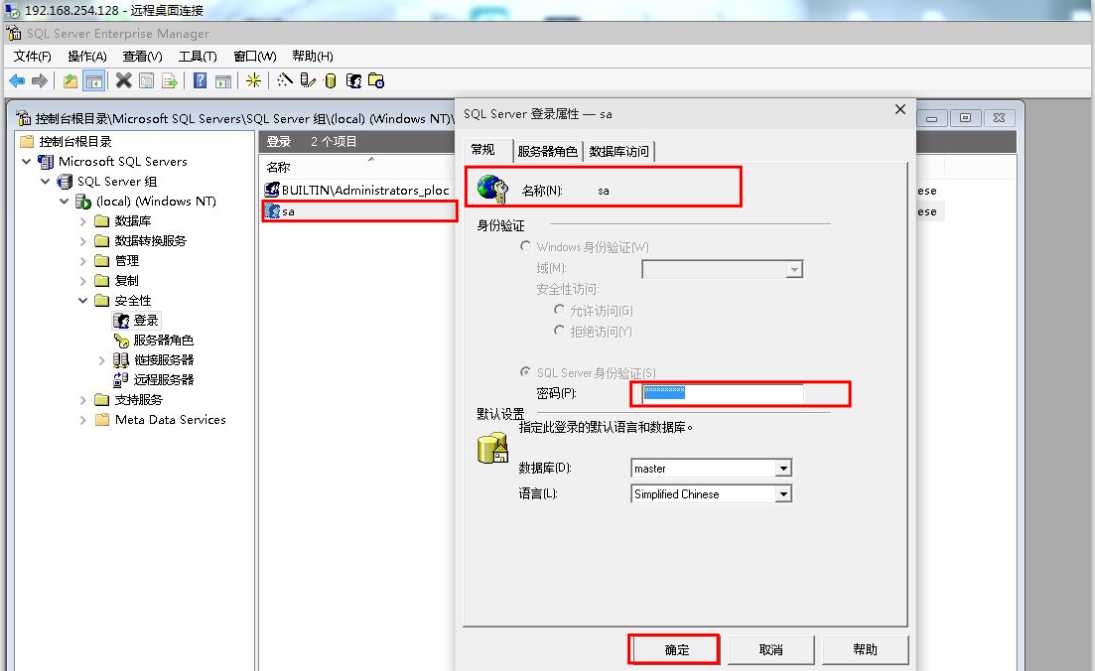Viewport: 1095px width, 671px height.
Task: Expand the Meta Data Services node
Action: pyautogui.click(x=83, y=420)
